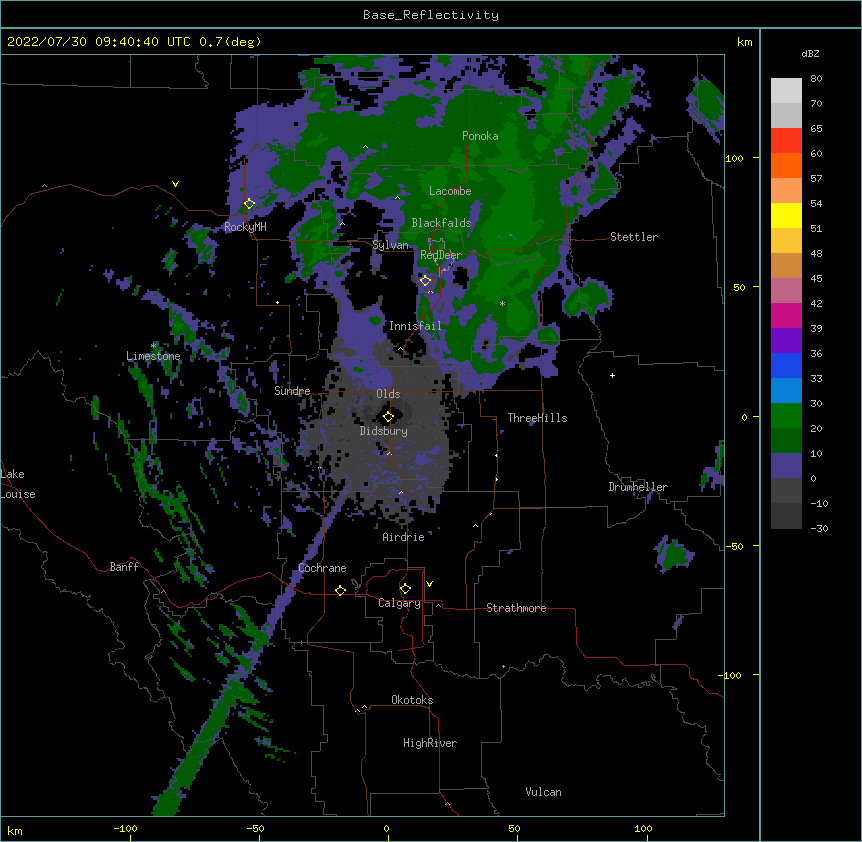Click the Limestone label
This screenshot has height=842, width=862.
pos(153,356)
